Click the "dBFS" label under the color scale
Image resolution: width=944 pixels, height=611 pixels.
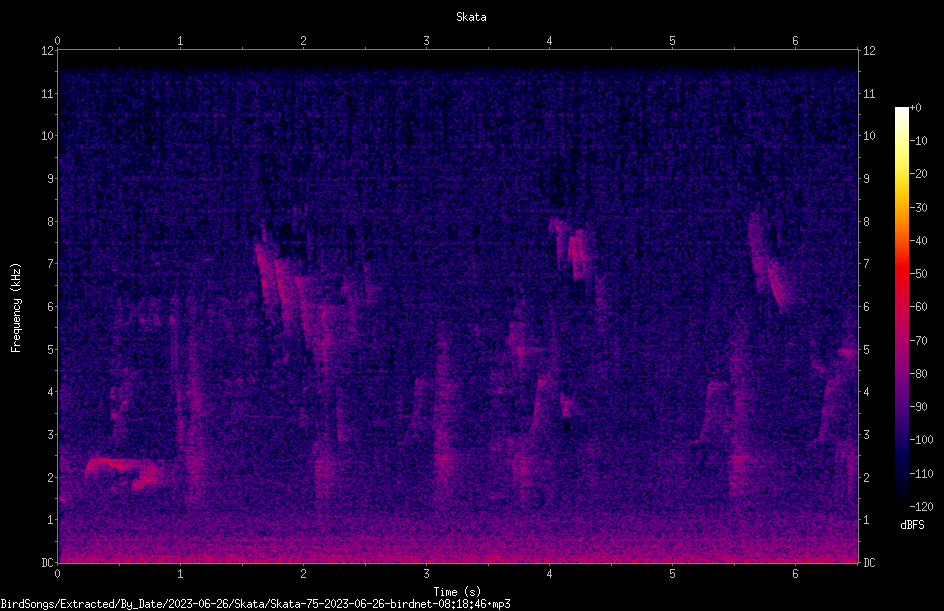912,525
